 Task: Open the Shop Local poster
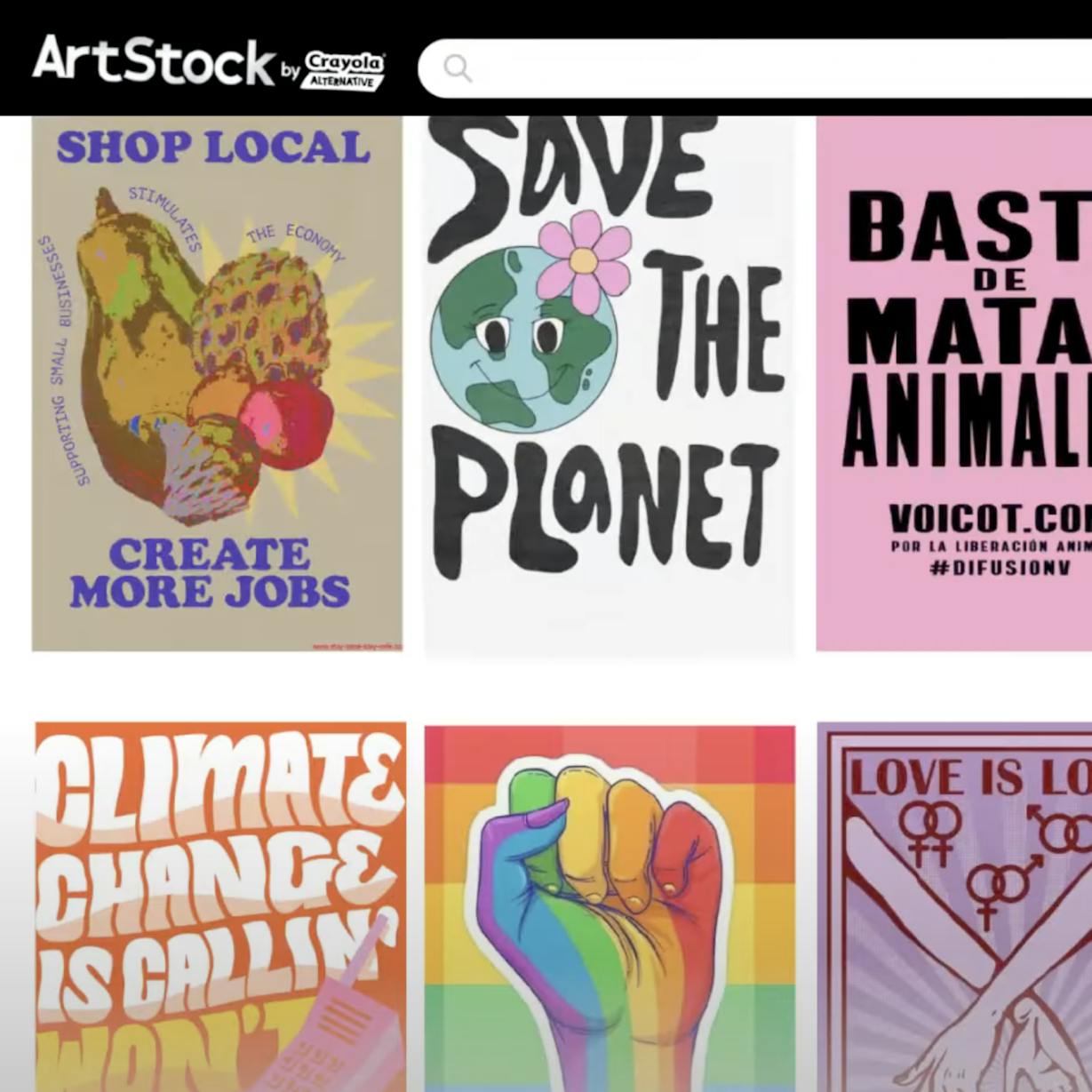click(x=218, y=383)
